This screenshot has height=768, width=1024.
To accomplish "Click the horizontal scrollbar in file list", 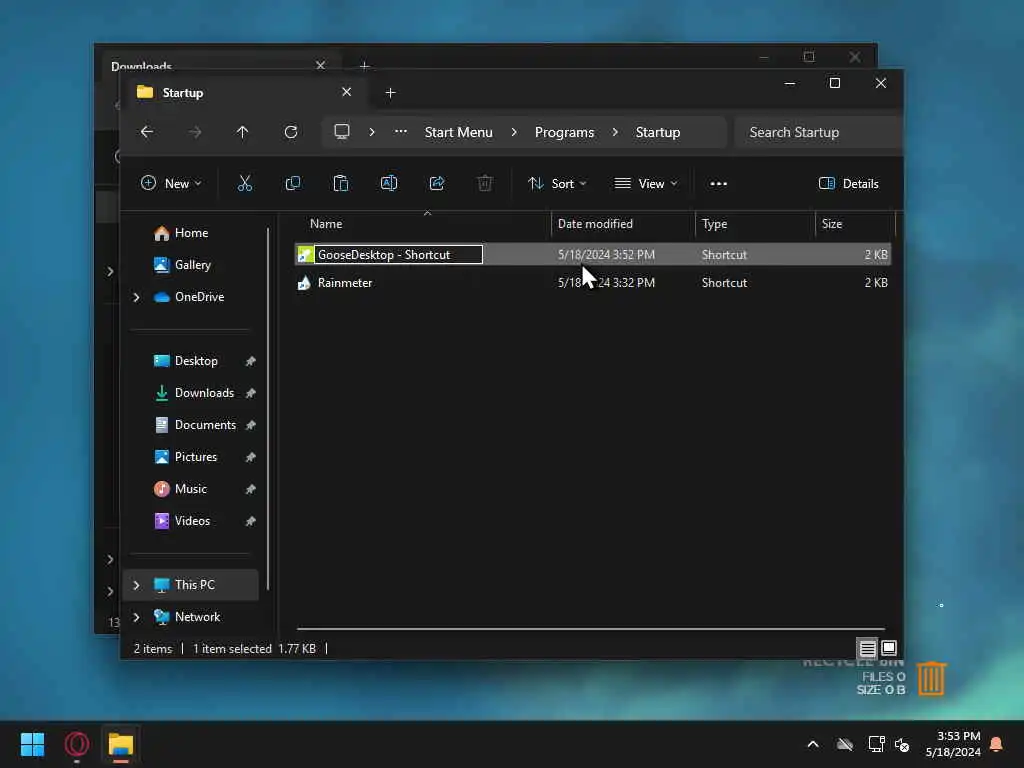I will click(590, 629).
